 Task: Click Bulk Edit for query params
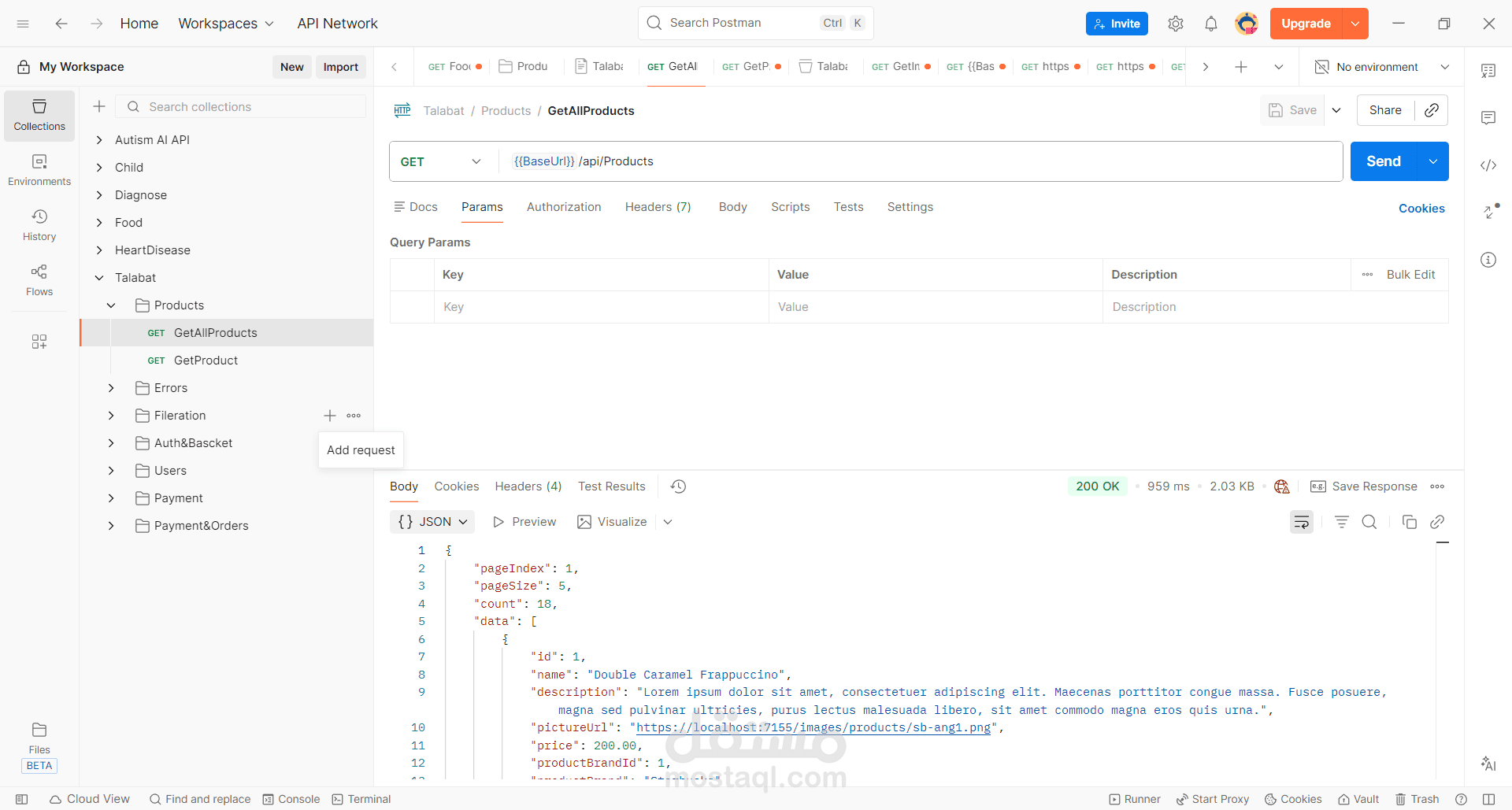[x=1410, y=275]
